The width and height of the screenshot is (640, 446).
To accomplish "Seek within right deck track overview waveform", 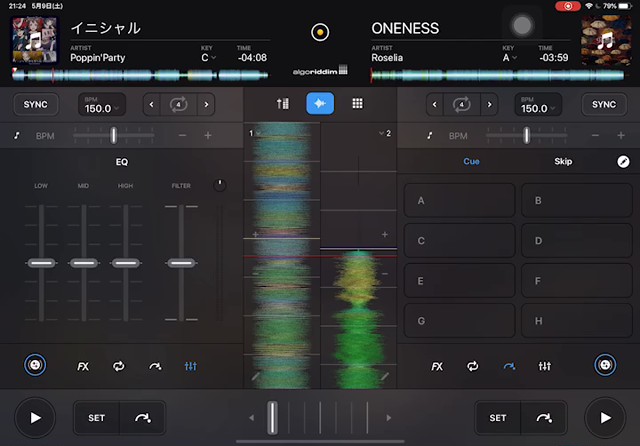I will coord(497,75).
